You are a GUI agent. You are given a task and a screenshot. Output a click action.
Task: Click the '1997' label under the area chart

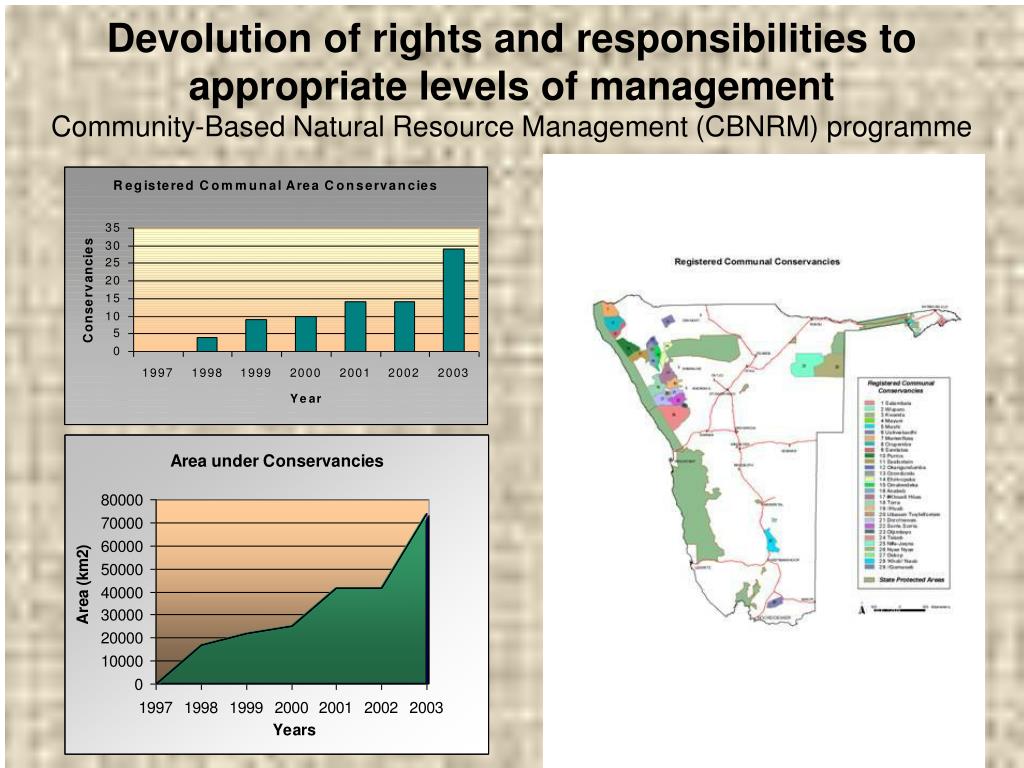[x=155, y=708]
